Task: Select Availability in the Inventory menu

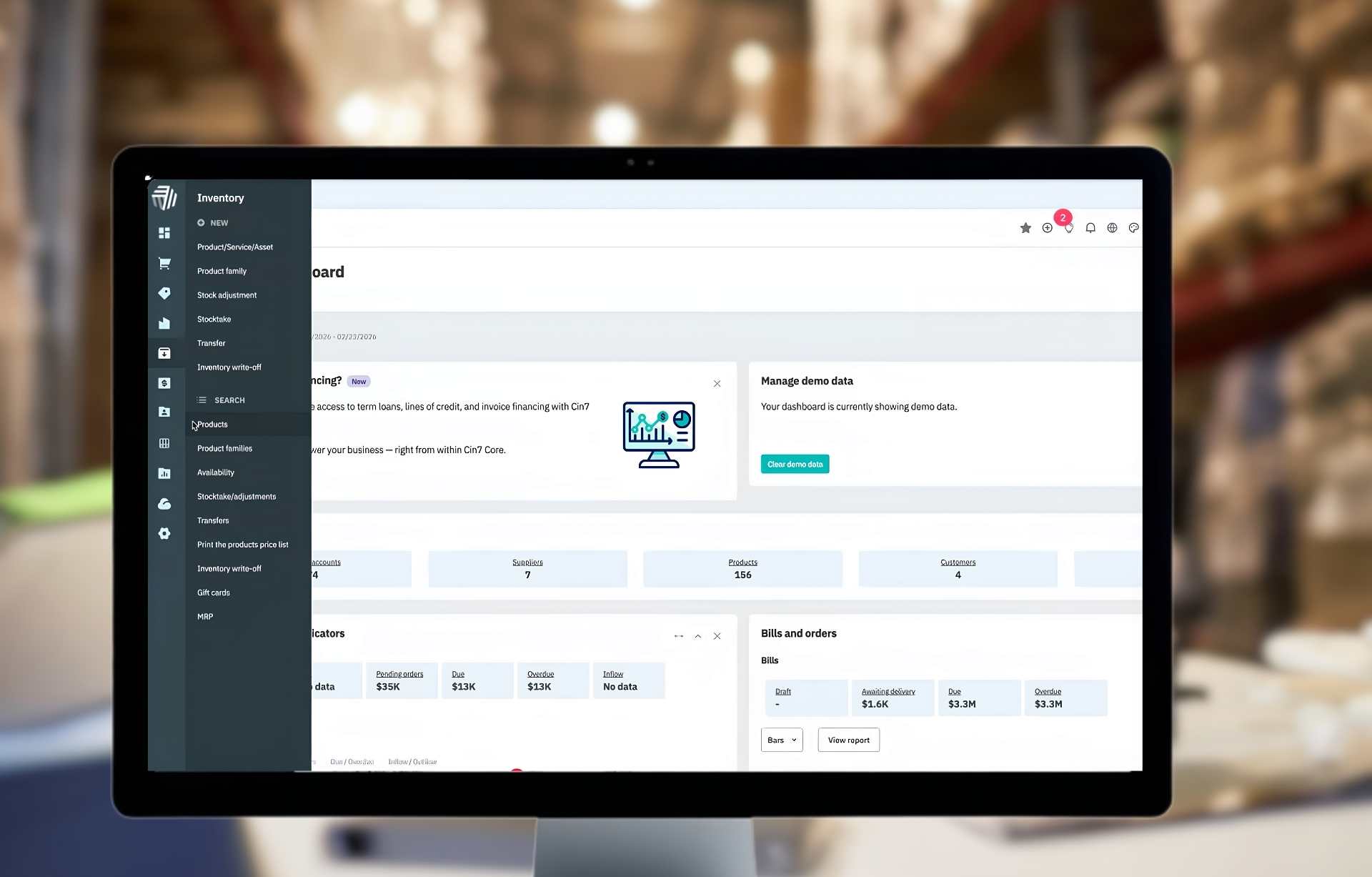Action: click(216, 472)
